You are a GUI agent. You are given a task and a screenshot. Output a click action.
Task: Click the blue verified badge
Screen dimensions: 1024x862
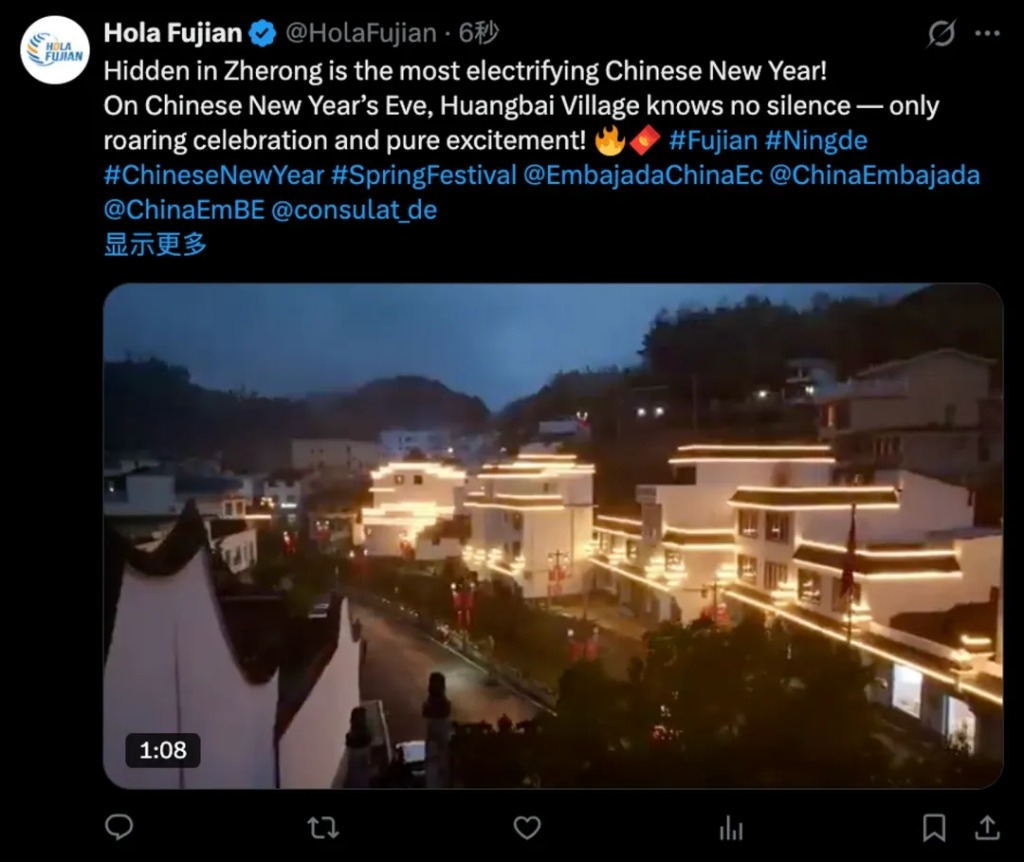pyautogui.click(x=263, y=33)
